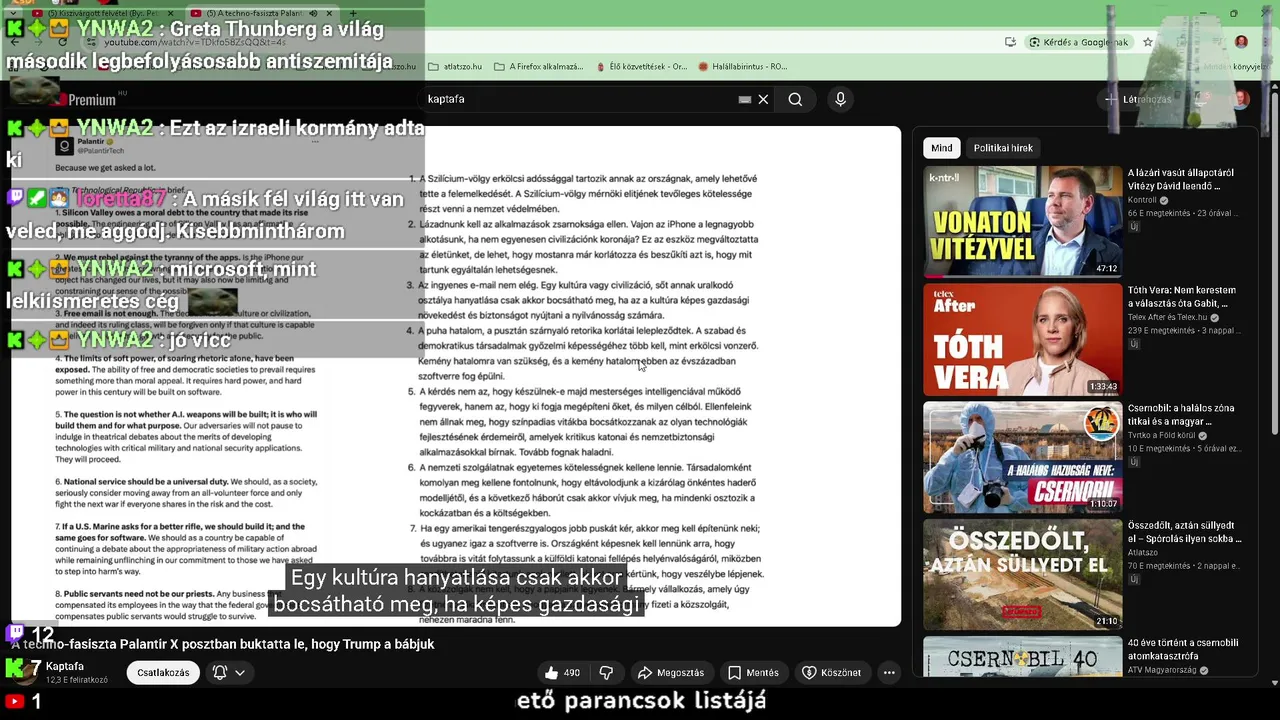
Task: Open the Halállabirintus bookmark
Action: point(743,67)
